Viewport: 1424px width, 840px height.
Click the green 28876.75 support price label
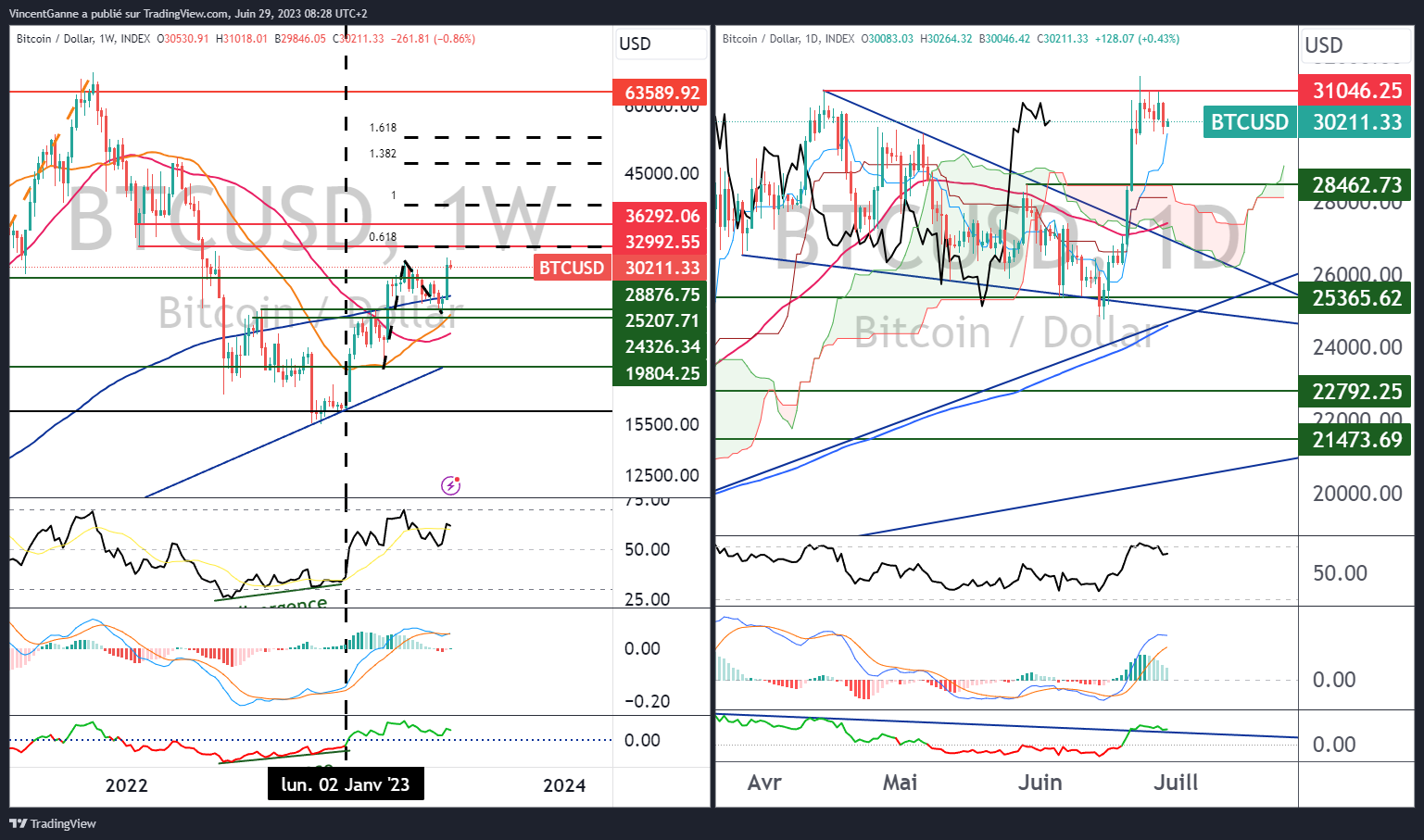(661, 295)
